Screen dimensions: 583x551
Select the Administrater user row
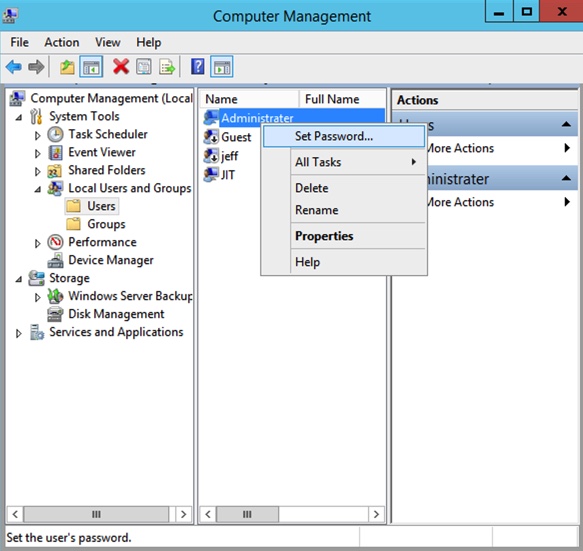[293, 118]
